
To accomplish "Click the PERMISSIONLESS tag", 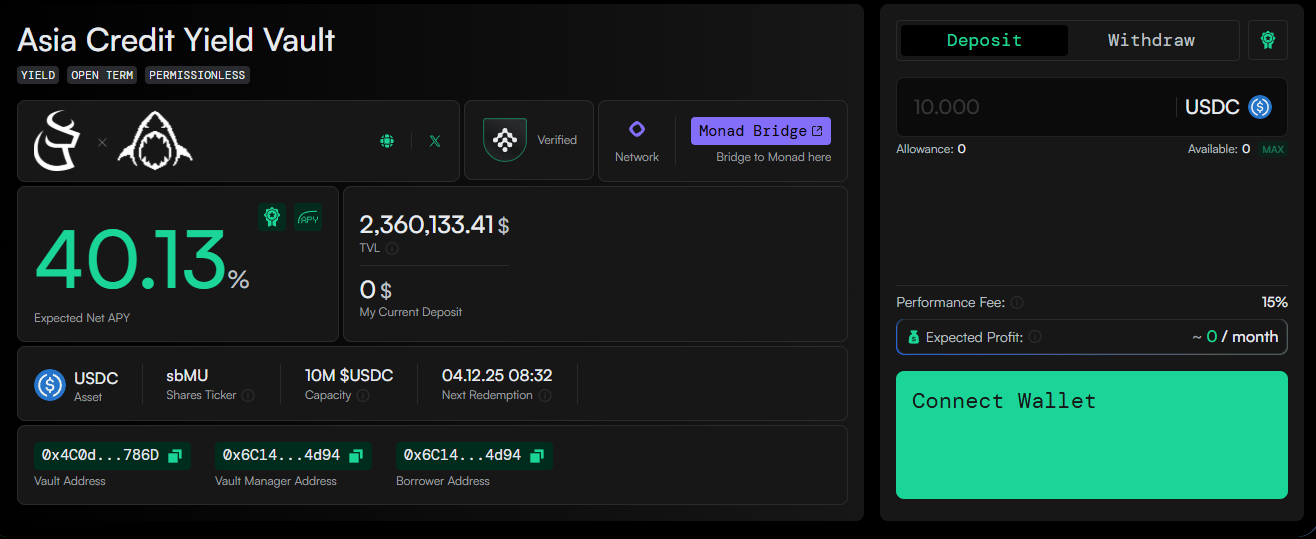I will pos(197,75).
